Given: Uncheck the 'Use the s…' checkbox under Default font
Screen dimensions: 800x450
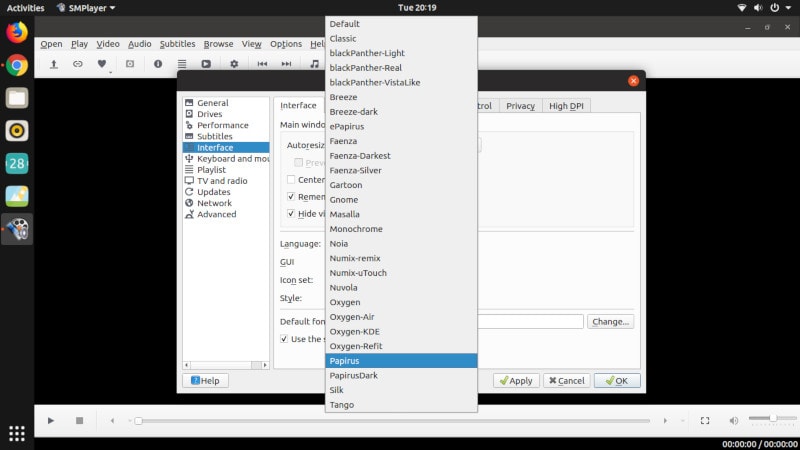Looking at the screenshot, I should [285, 339].
